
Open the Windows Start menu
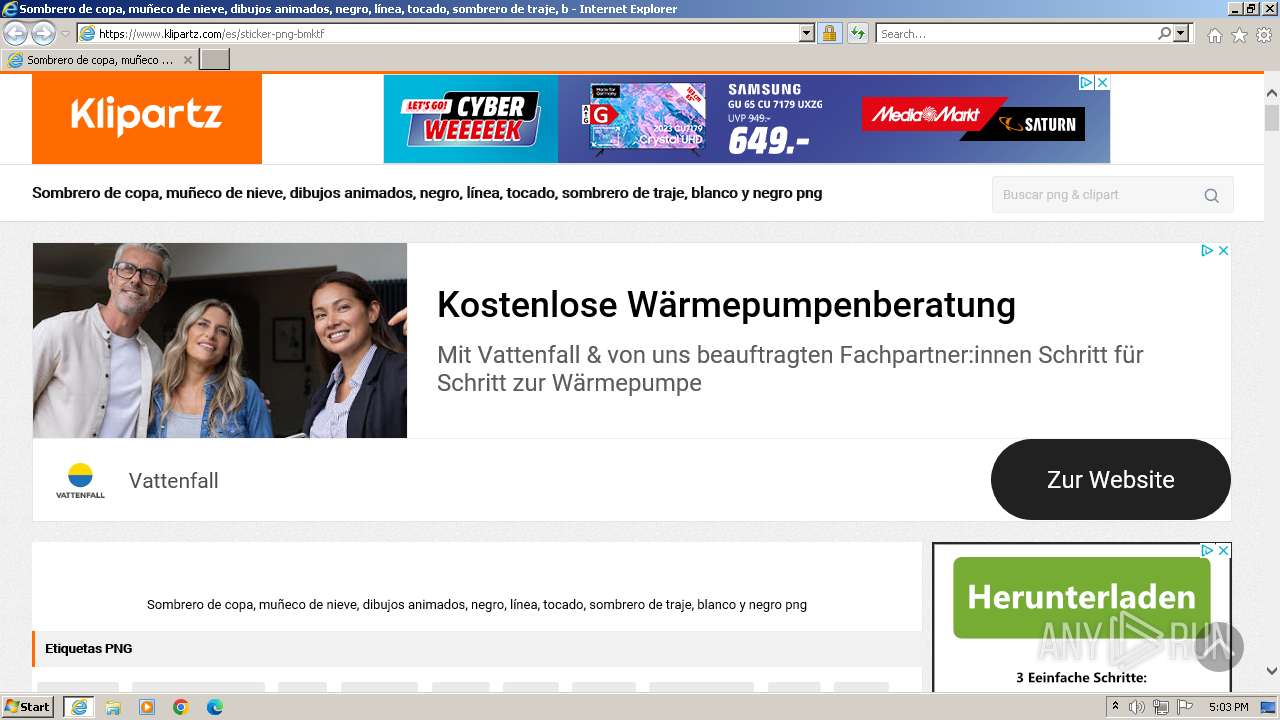pos(28,707)
